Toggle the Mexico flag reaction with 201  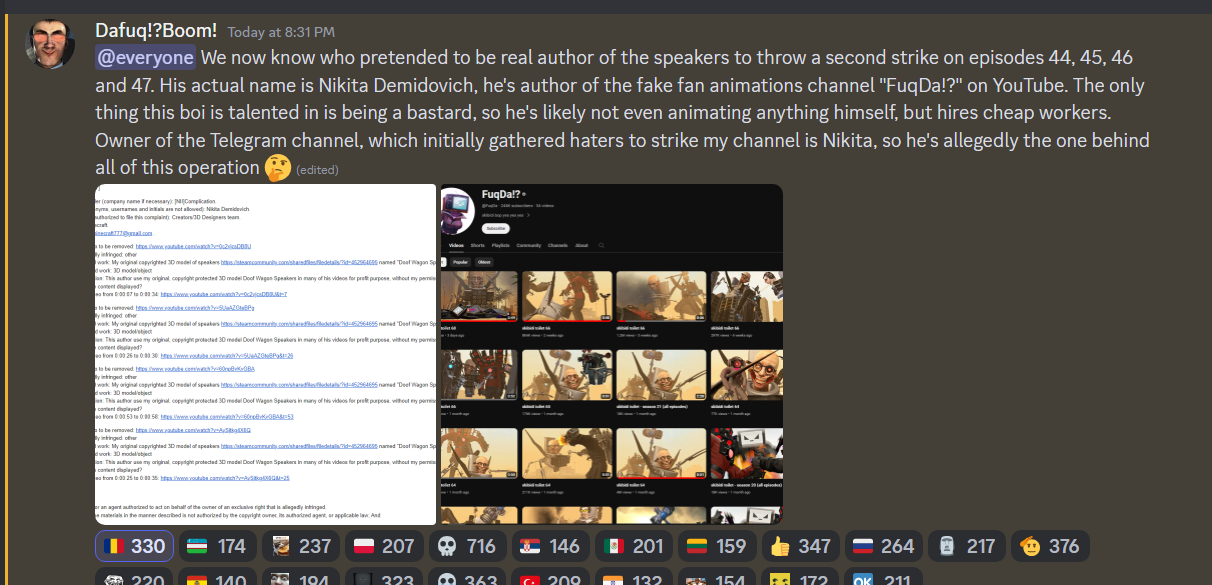tap(634, 546)
